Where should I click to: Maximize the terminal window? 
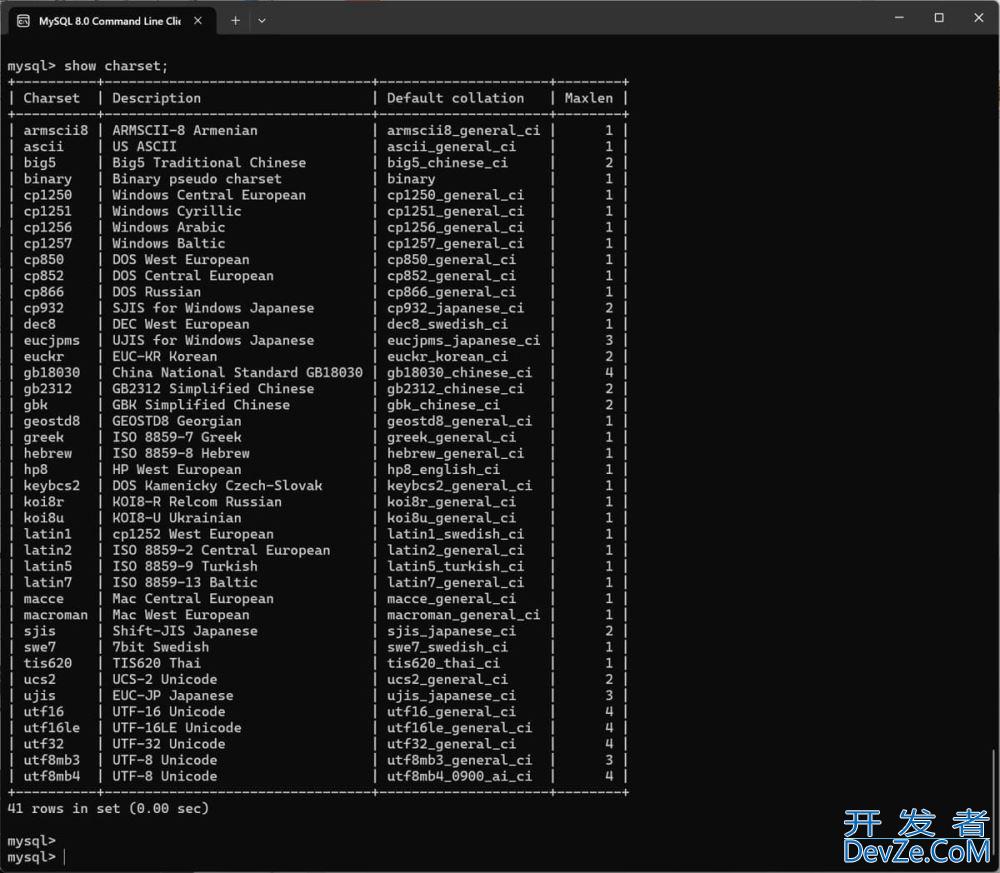point(939,18)
